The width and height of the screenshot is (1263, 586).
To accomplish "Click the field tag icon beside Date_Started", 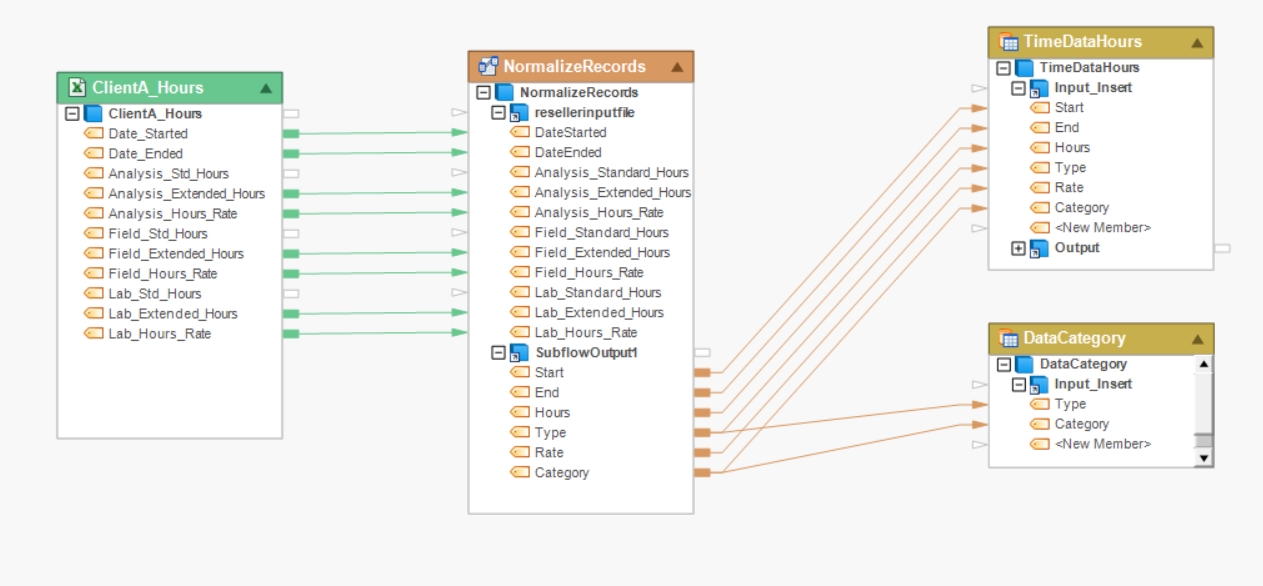I will point(94,133).
